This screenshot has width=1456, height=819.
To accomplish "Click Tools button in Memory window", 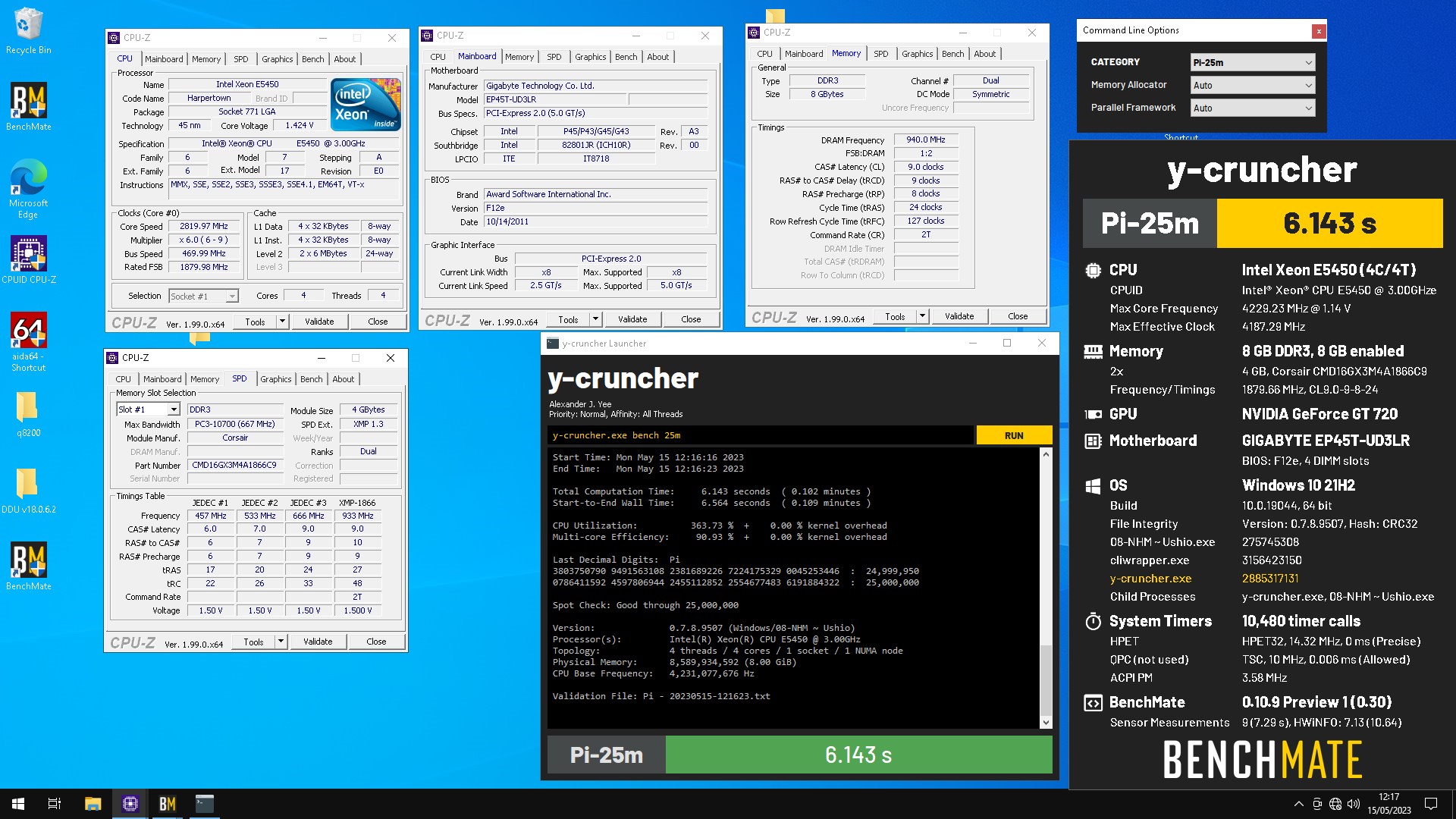I will coord(895,316).
